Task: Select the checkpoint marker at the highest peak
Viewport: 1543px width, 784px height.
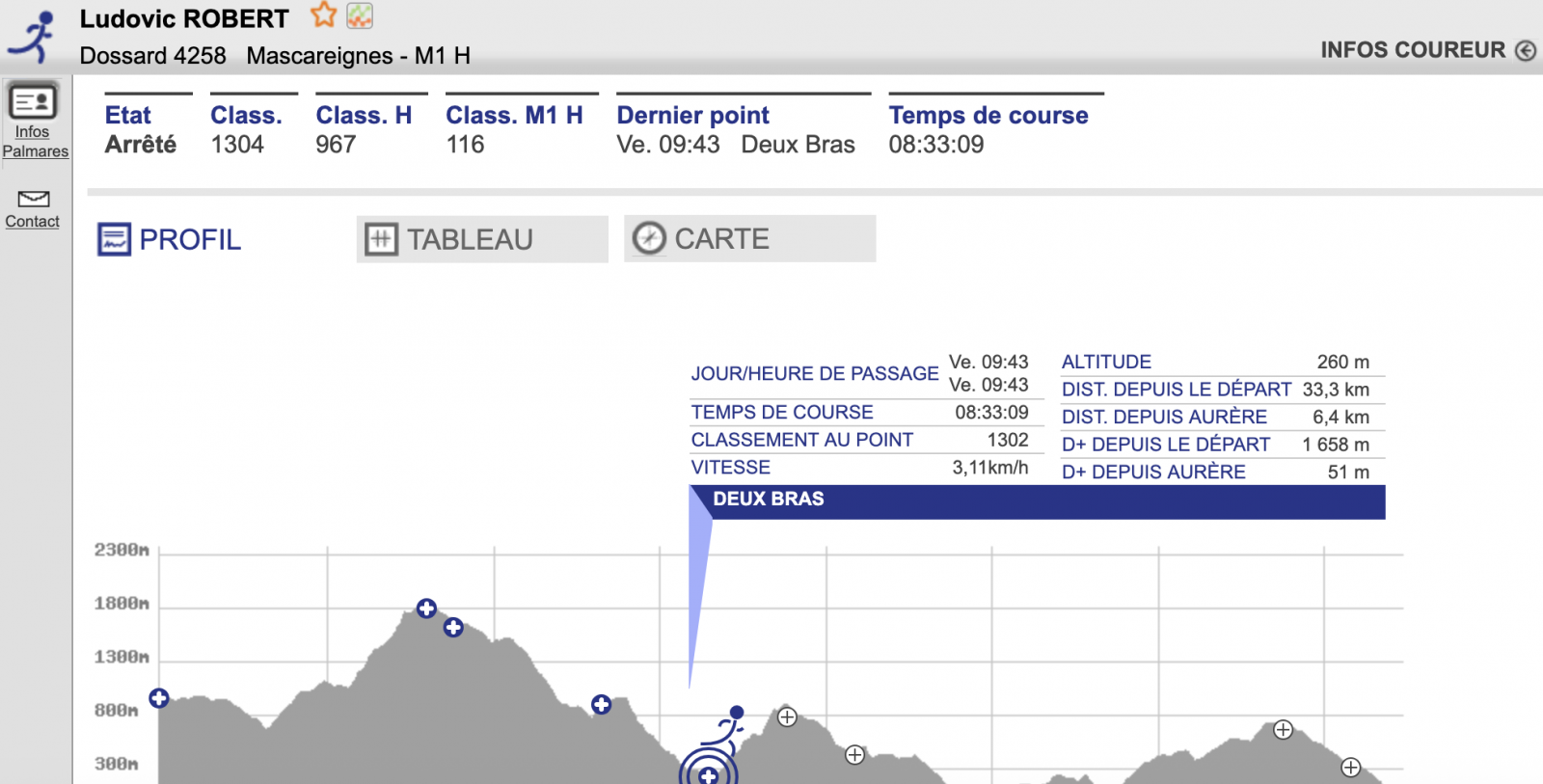Action: point(426,608)
